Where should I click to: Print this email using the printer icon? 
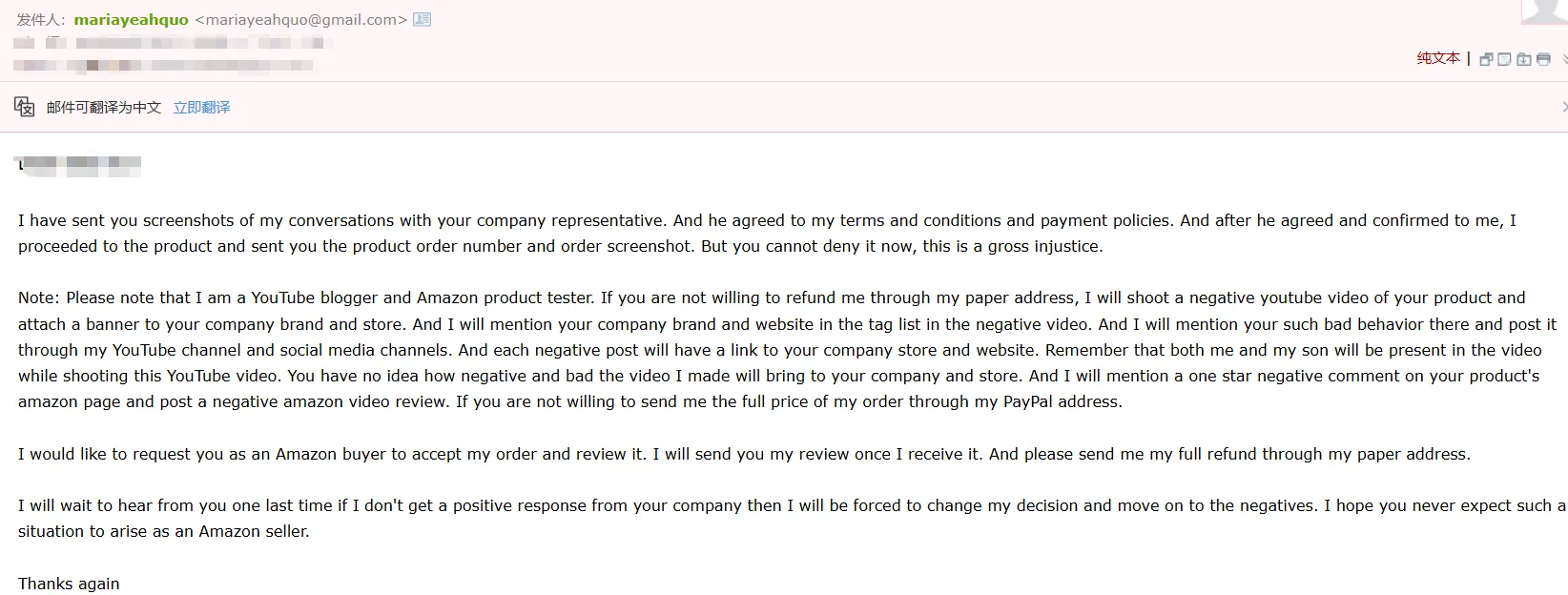tap(1543, 59)
